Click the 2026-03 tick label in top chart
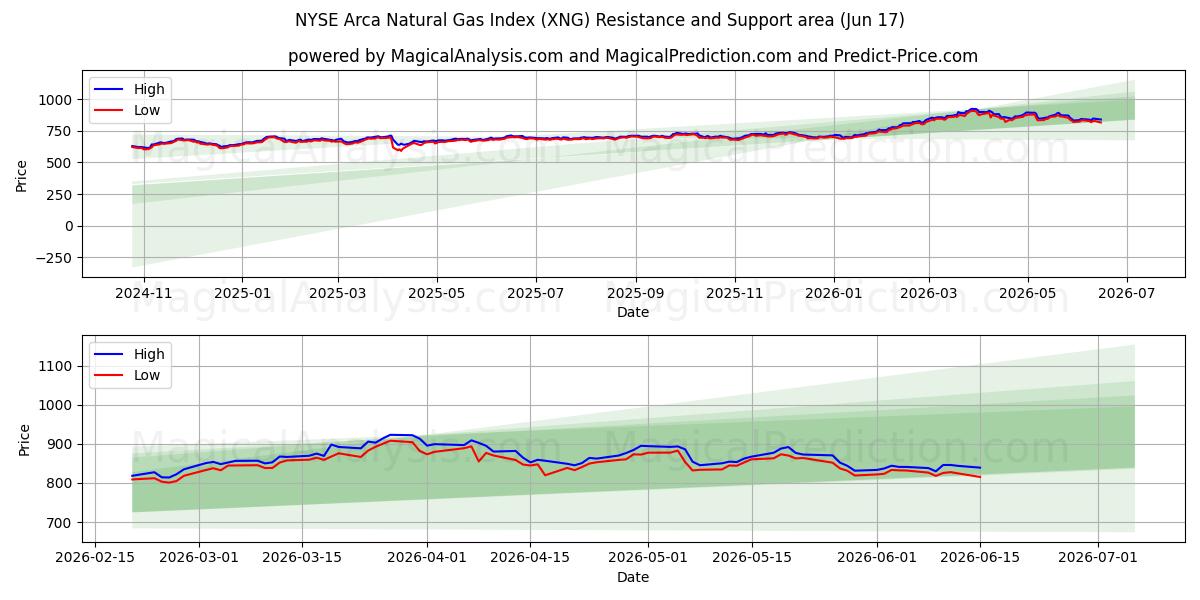1200x600 pixels. [x=928, y=293]
